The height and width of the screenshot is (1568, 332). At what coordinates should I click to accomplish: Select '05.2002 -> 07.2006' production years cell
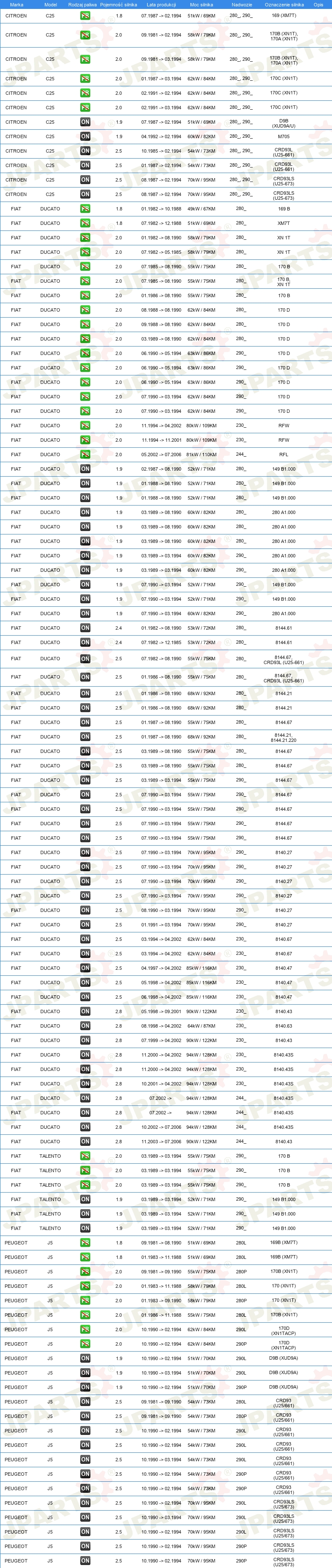[x=161, y=454]
